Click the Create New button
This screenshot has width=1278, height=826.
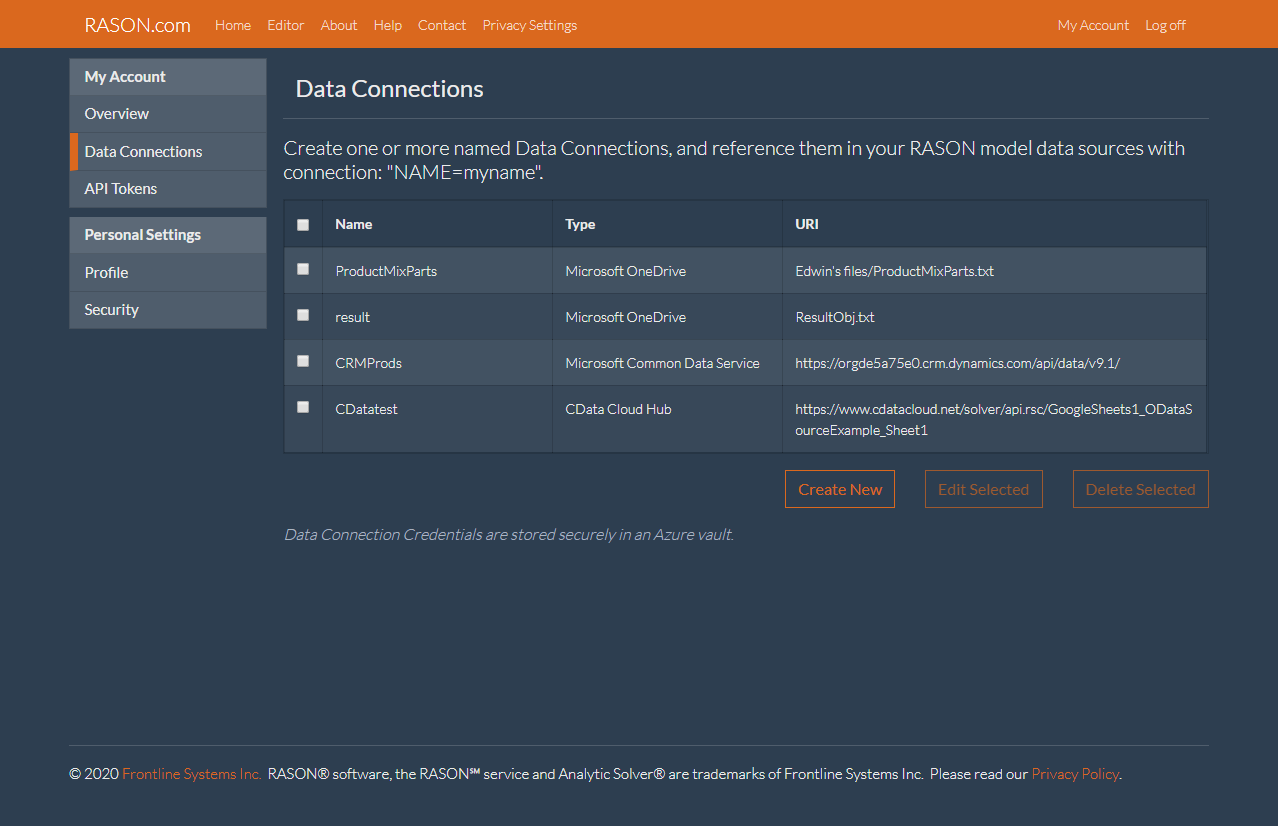pos(839,489)
